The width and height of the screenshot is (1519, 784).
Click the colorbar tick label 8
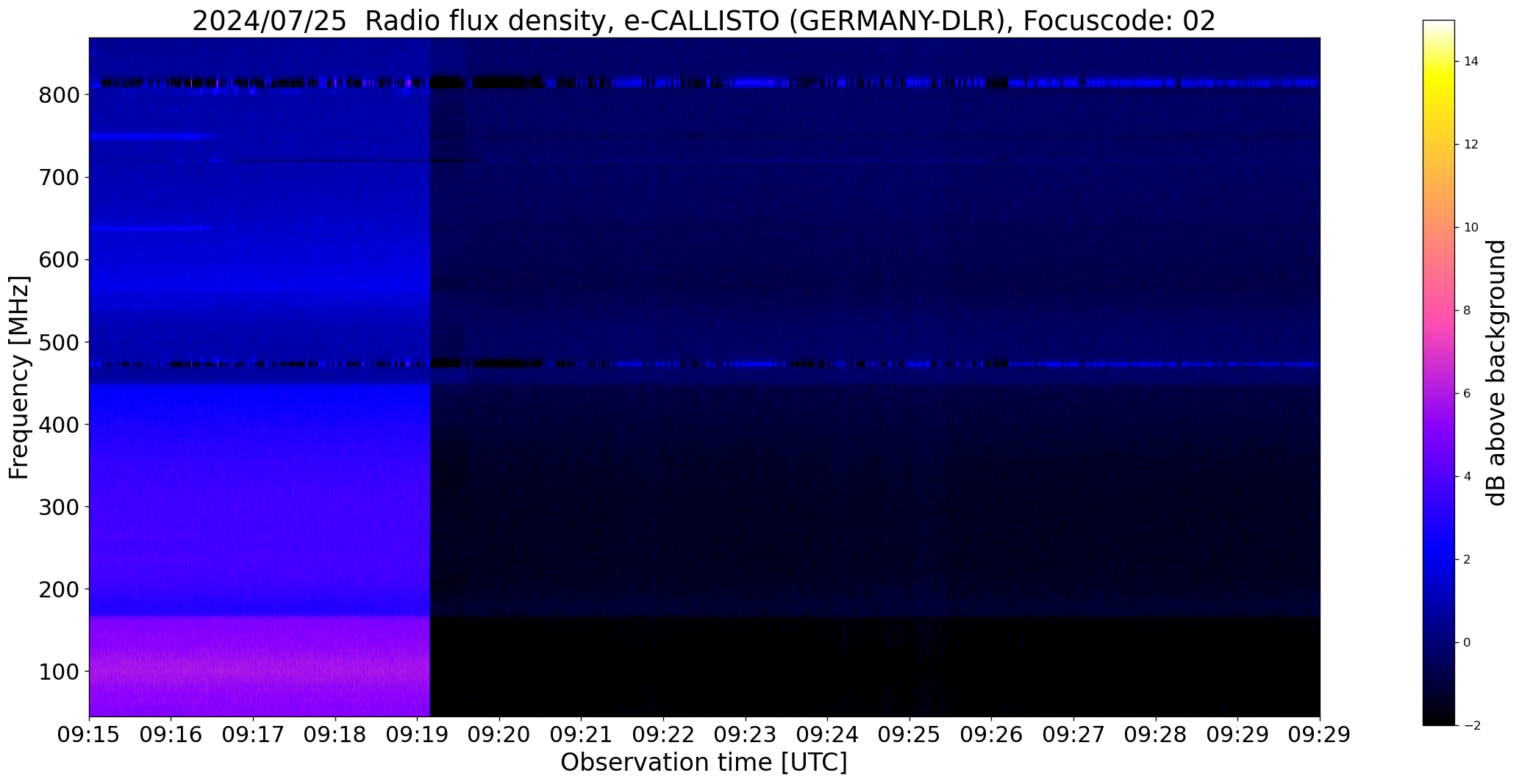point(1467,311)
